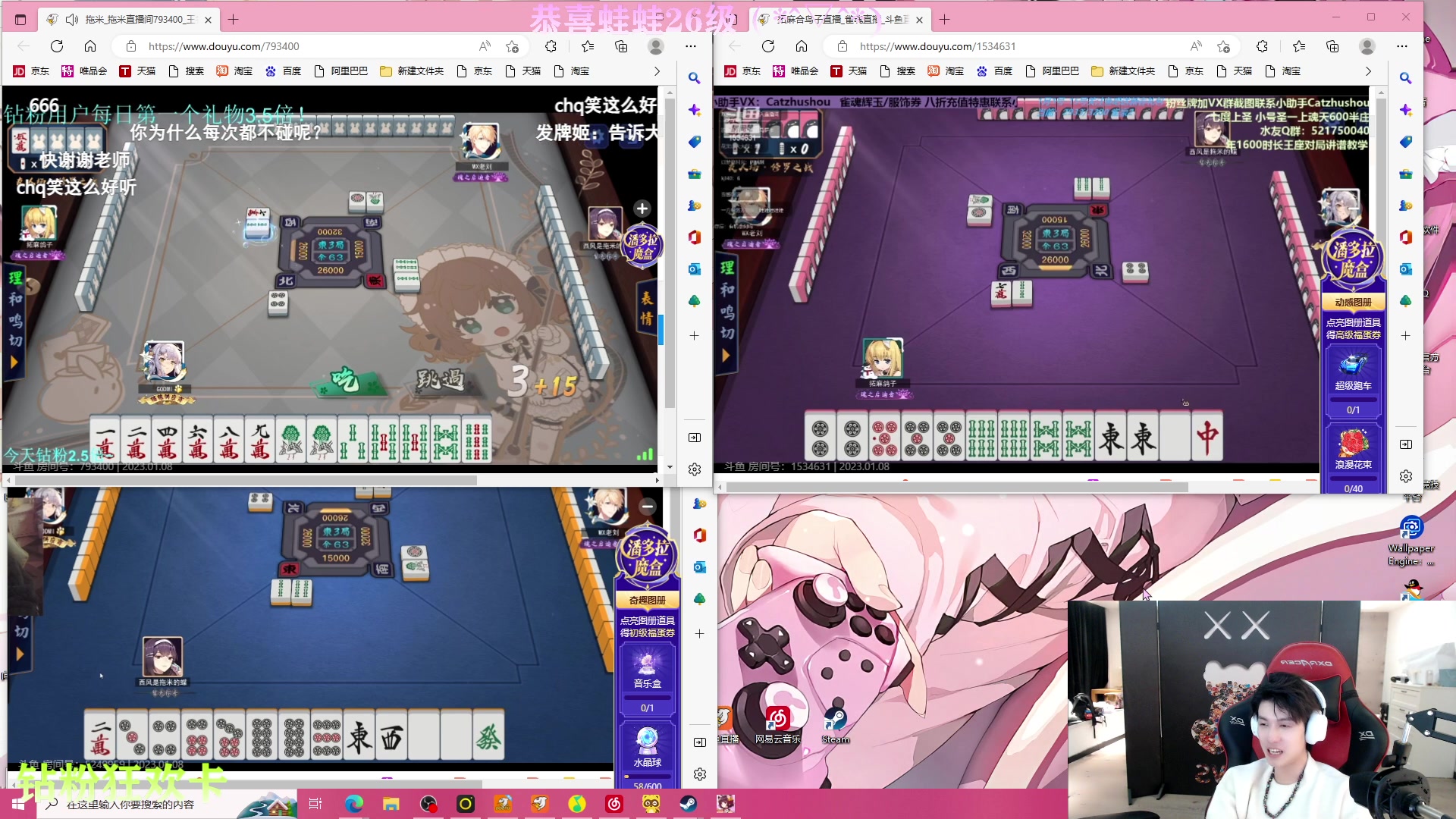
Task: Open 搜索 bookmark in right browser
Action: click(897, 71)
